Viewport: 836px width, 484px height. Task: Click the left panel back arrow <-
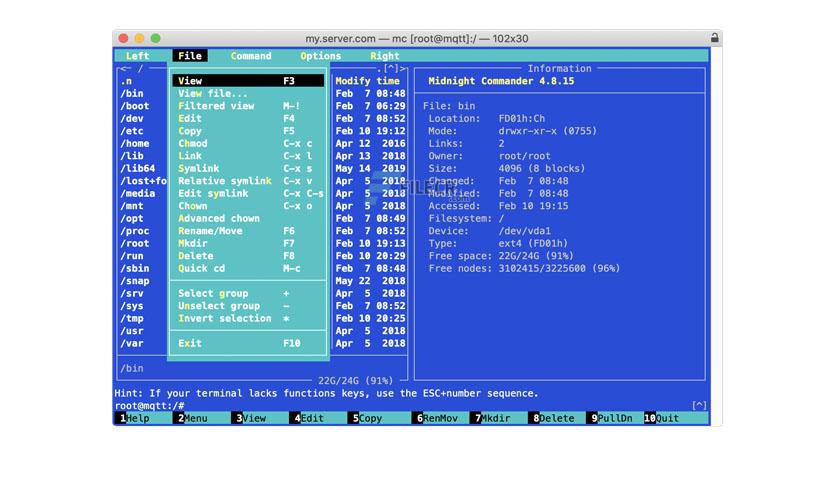[x=125, y=68]
